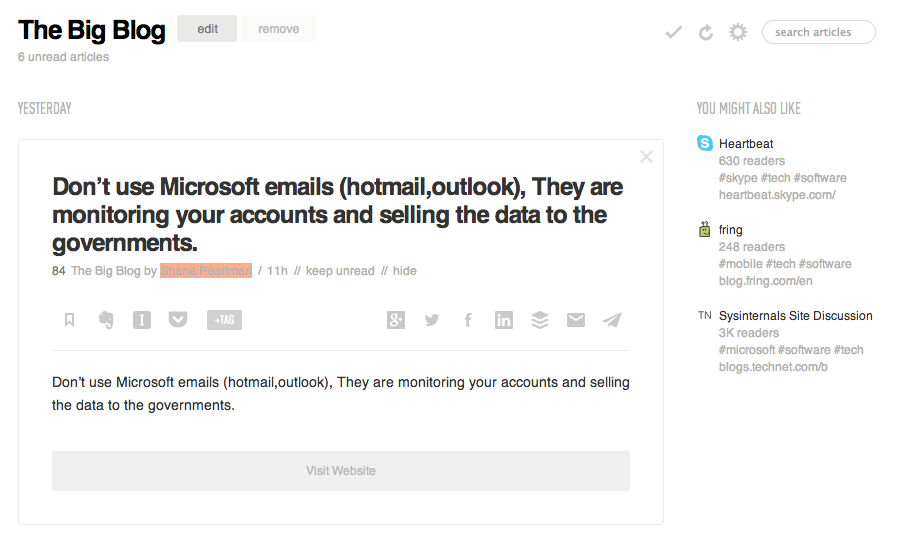Share article on Twitter
Screen dimensions: 901x538
pyautogui.click(x=432, y=320)
